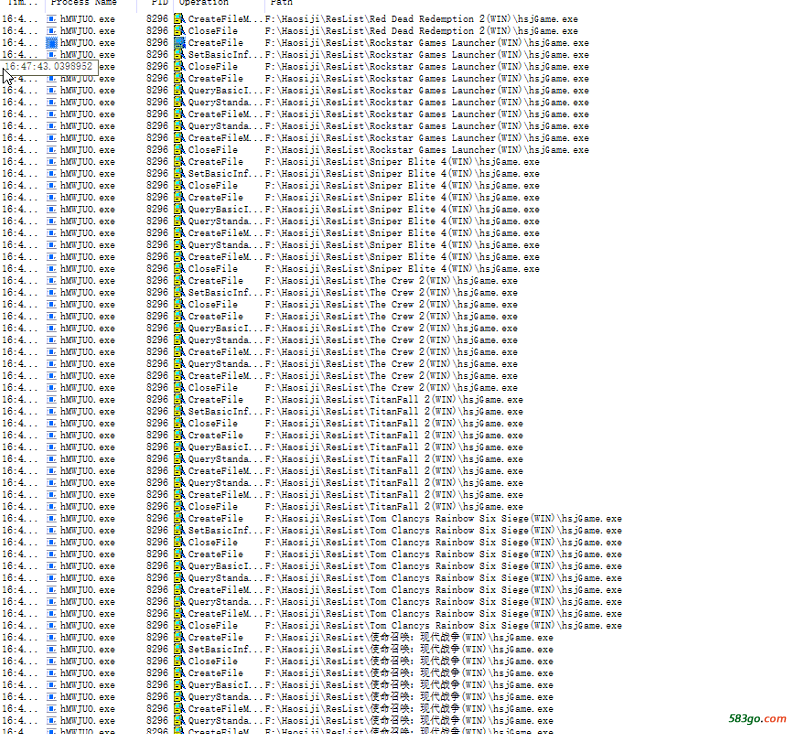
Task: Select hMWJUO.exe on highlighted Rockstar CreateFile row
Action: (87, 43)
